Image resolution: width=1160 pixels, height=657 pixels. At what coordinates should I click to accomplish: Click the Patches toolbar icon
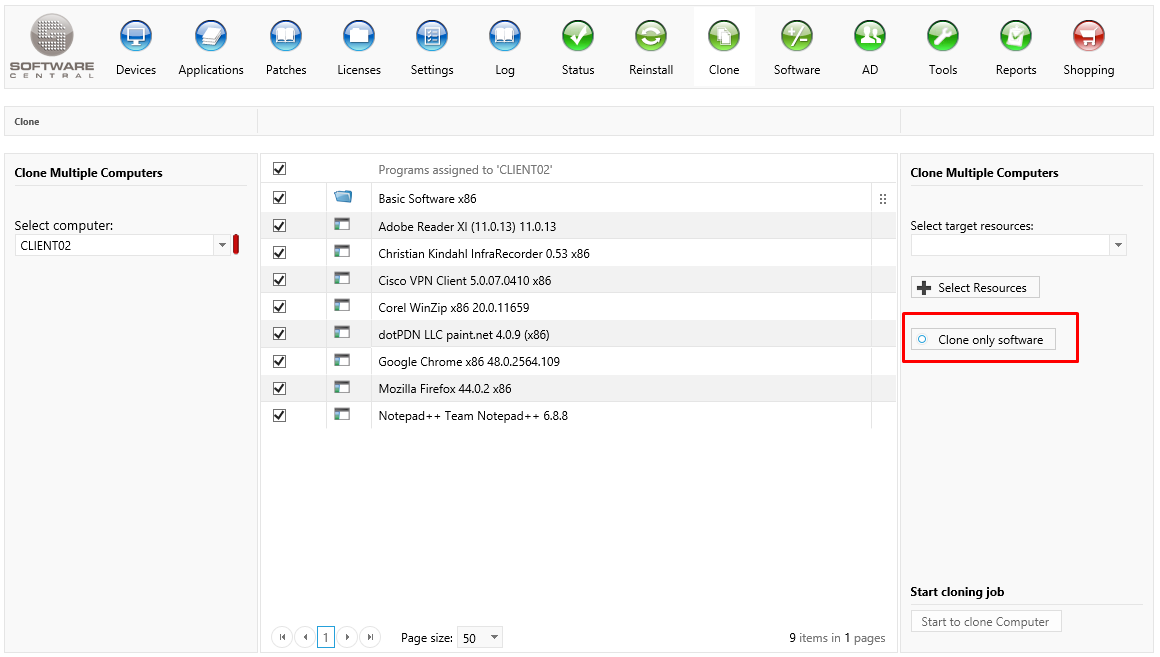pyautogui.click(x=286, y=37)
